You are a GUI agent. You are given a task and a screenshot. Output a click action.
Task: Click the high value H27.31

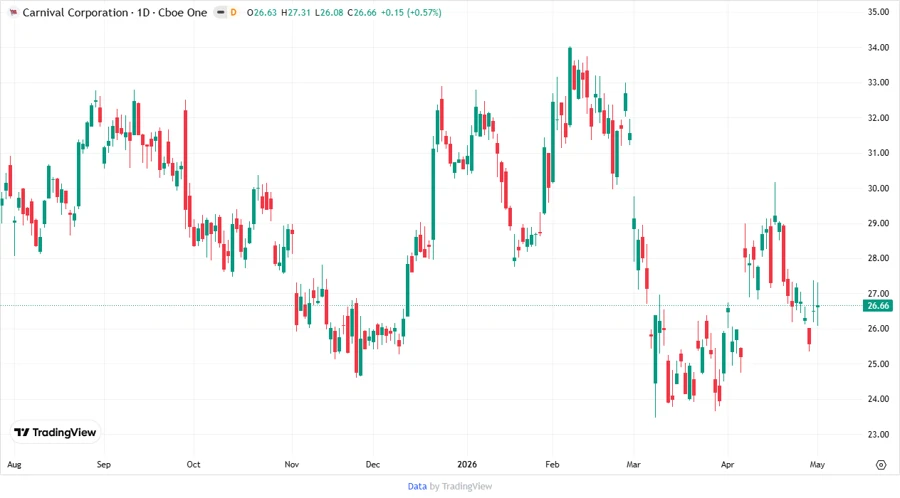coord(296,13)
